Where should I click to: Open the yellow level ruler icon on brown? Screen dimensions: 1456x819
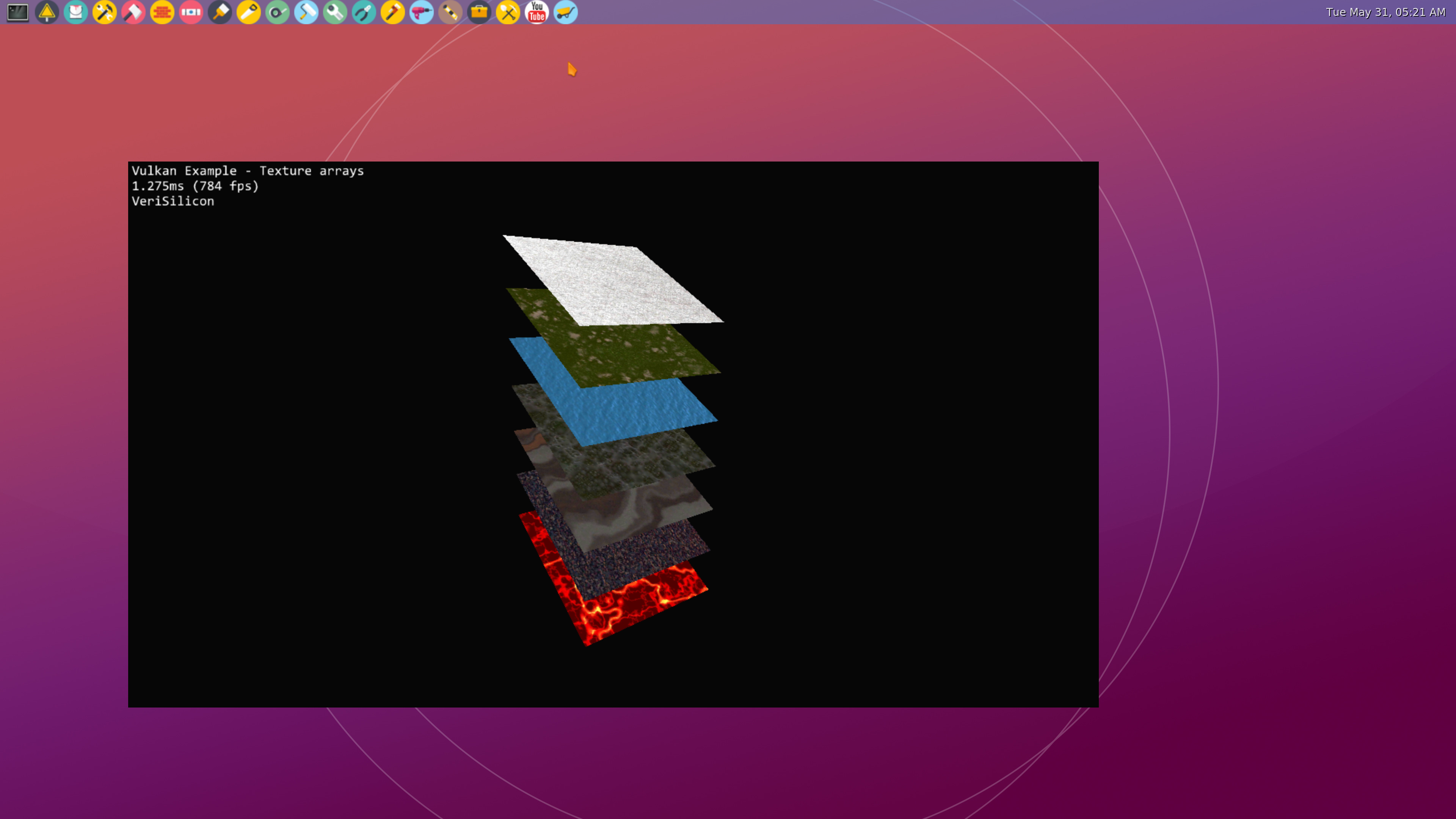click(x=450, y=12)
